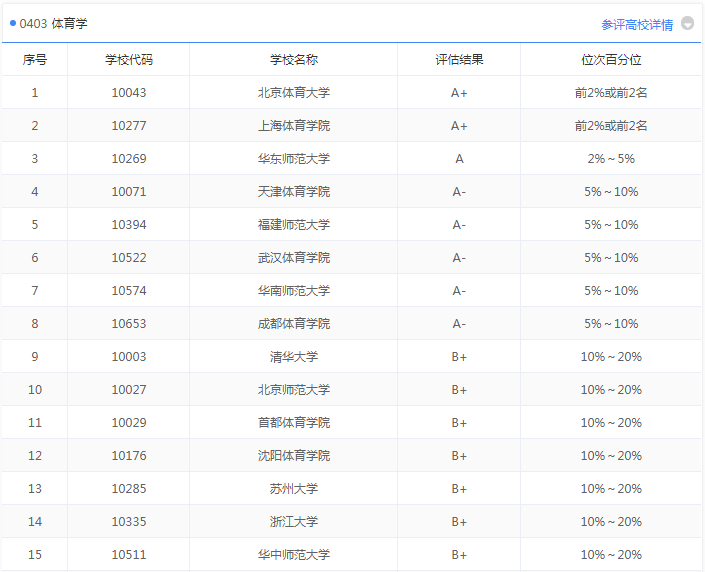Screen dimensions: 705x572
Task: Click 浙江大学 school name cell
Action: (293, 522)
